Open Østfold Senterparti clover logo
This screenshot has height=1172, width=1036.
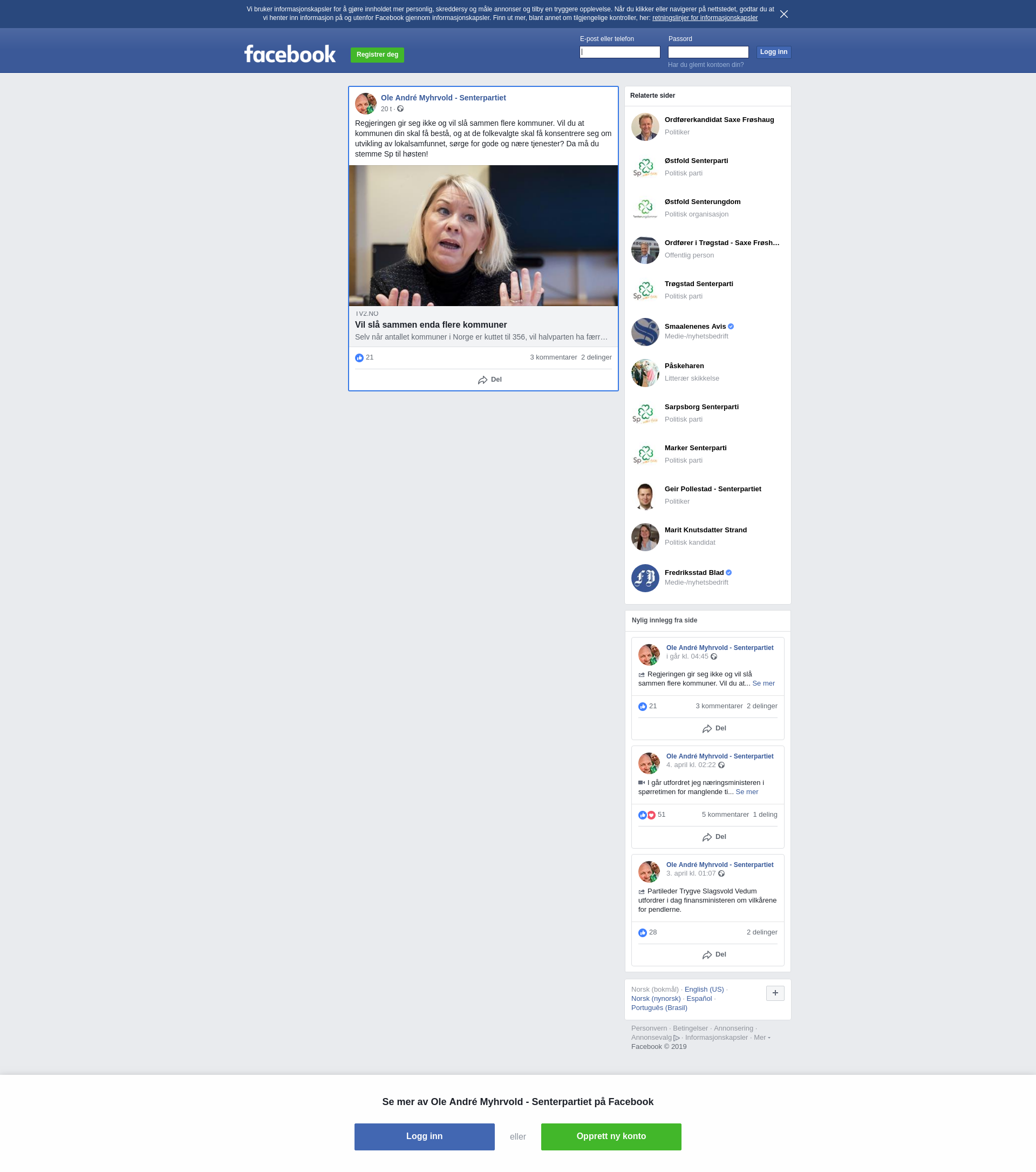(x=645, y=168)
